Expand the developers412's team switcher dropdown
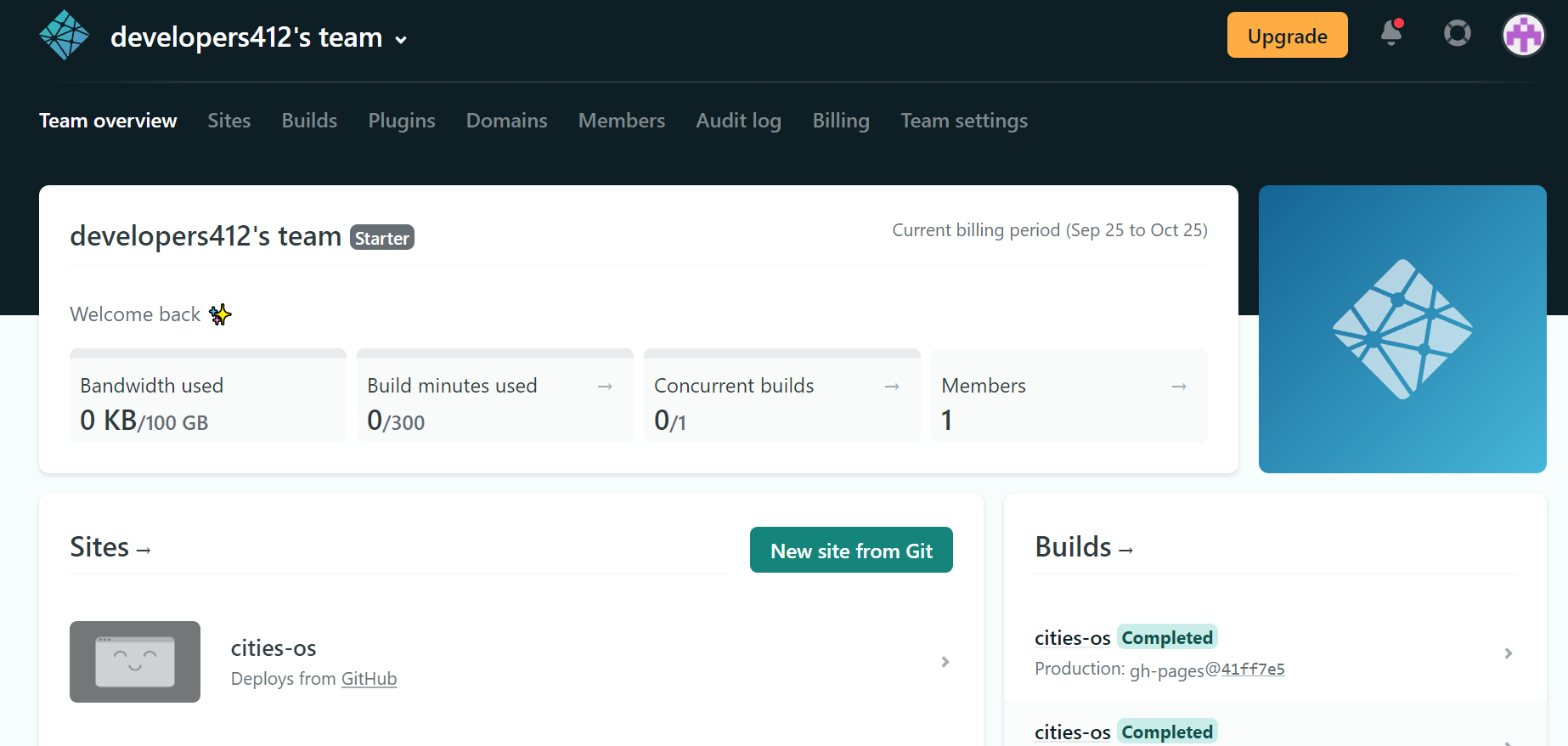Viewport: 1568px width, 746px height. (259, 37)
